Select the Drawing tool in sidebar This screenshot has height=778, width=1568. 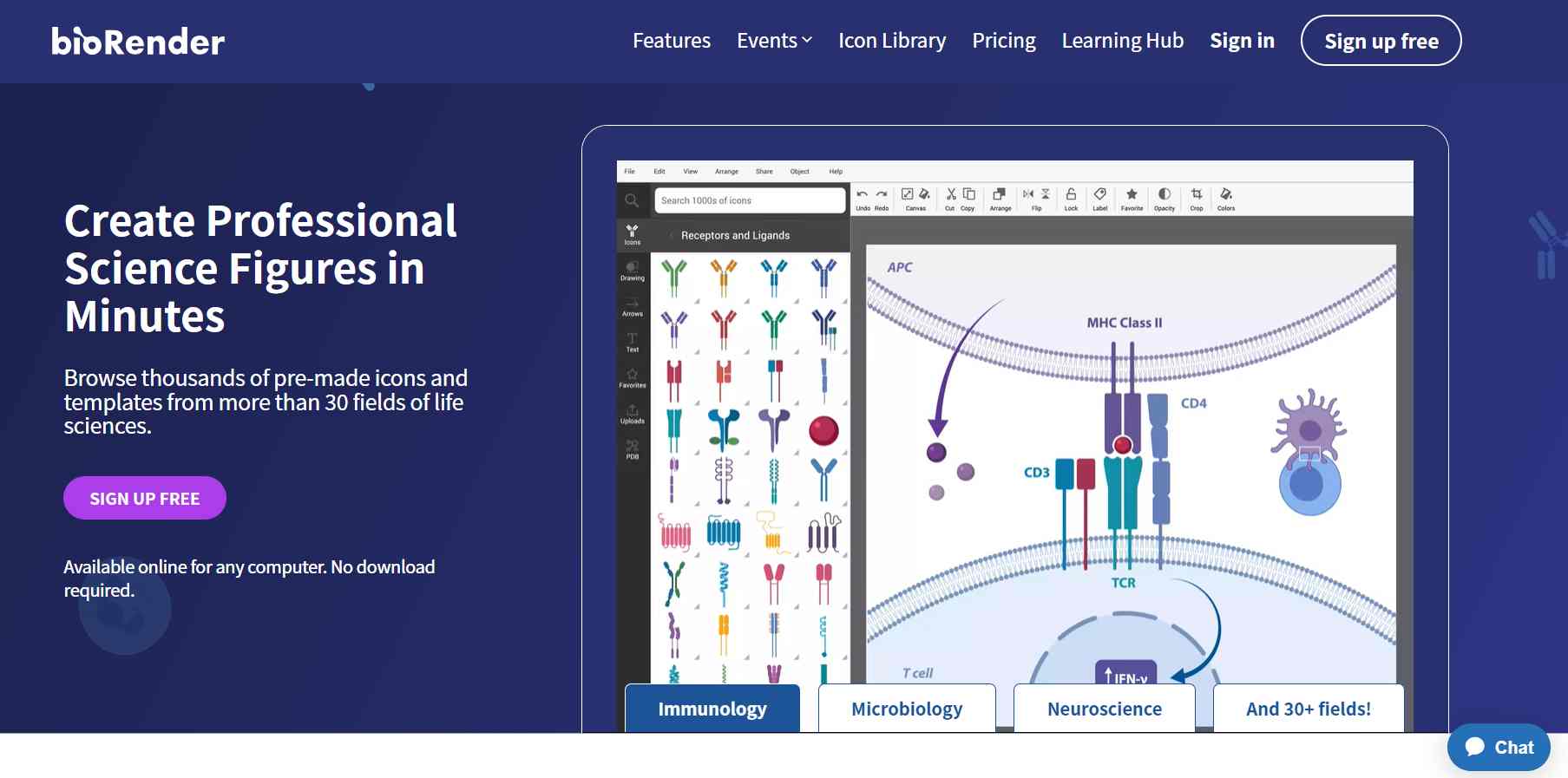click(x=633, y=271)
